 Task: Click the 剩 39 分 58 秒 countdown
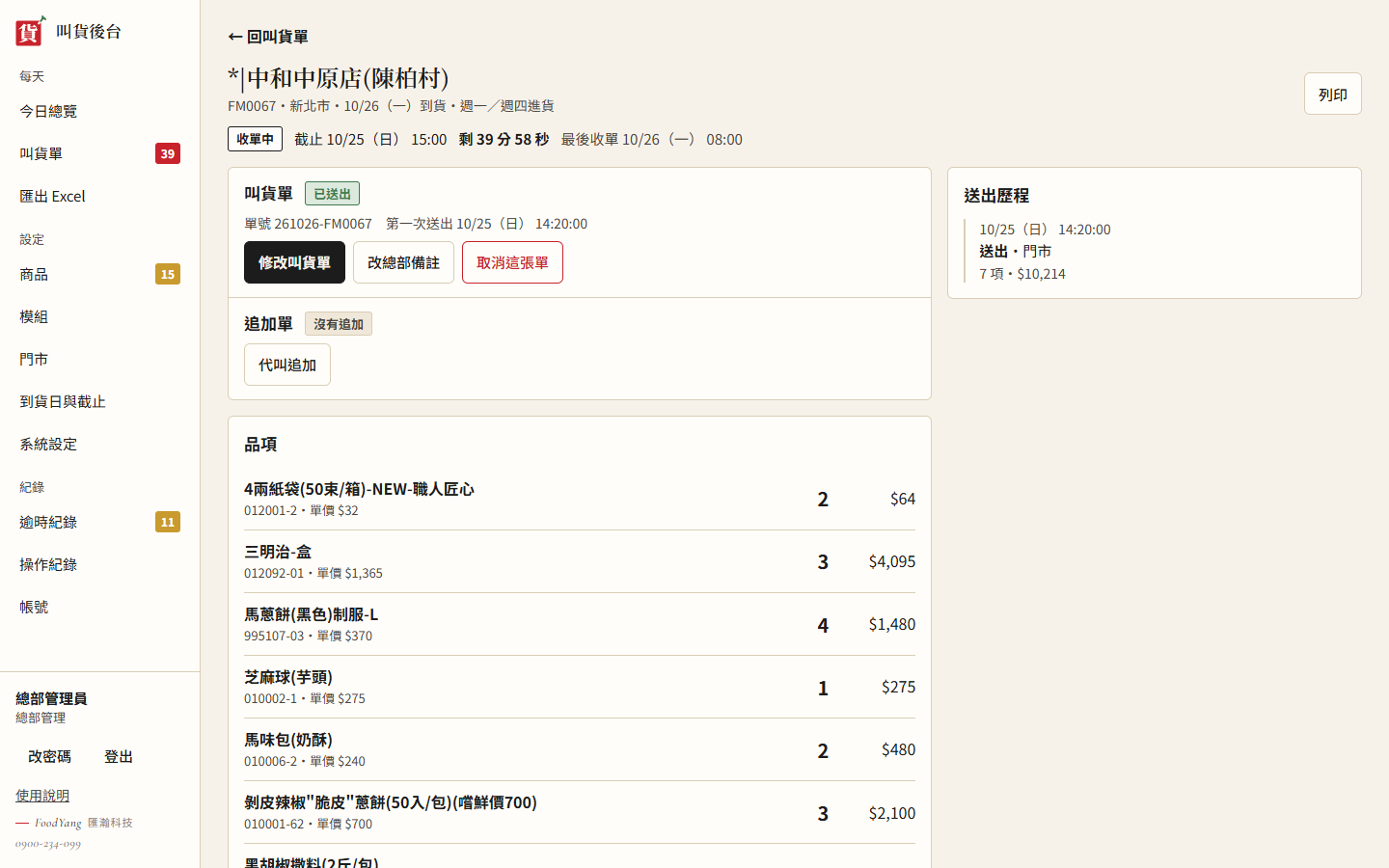pyautogui.click(x=504, y=139)
